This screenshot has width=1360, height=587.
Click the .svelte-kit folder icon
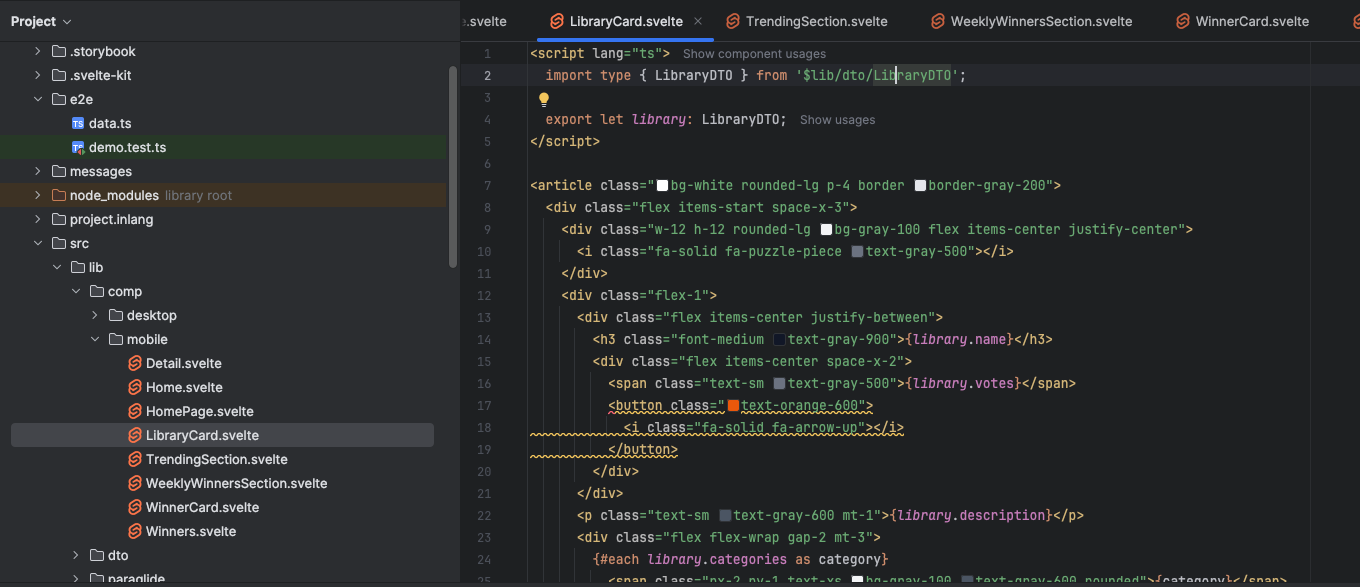tap(59, 75)
